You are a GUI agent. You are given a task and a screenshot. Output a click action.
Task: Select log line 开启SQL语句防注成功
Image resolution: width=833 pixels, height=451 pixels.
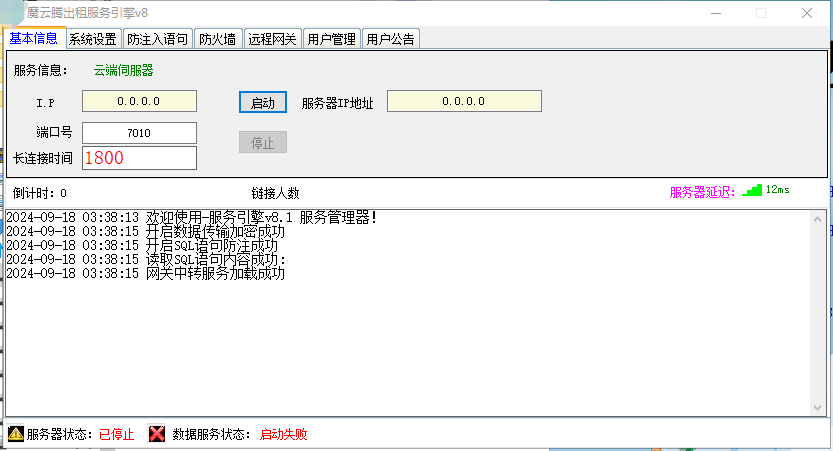pyautogui.click(x=142, y=245)
